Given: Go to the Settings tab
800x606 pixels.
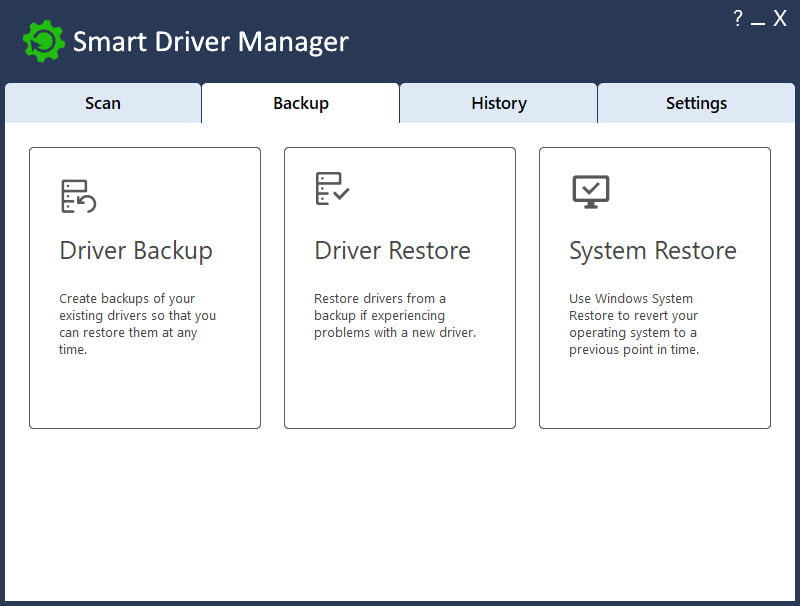Looking at the screenshot, I should pyautogui.click(x=696, y=103).
